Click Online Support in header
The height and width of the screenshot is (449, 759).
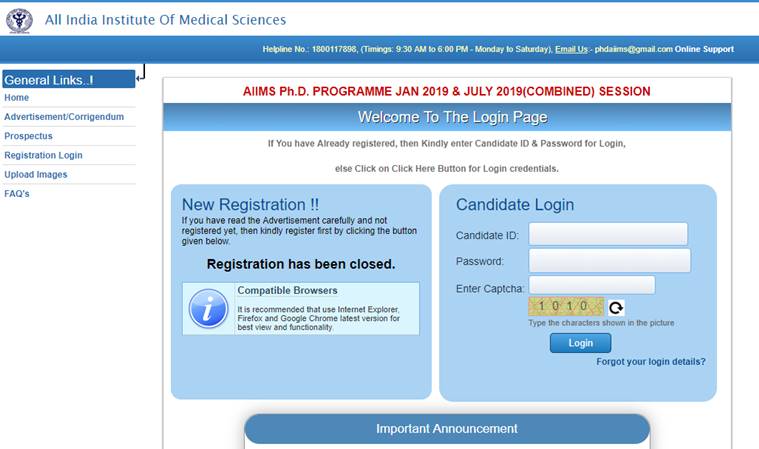(704, 49)
